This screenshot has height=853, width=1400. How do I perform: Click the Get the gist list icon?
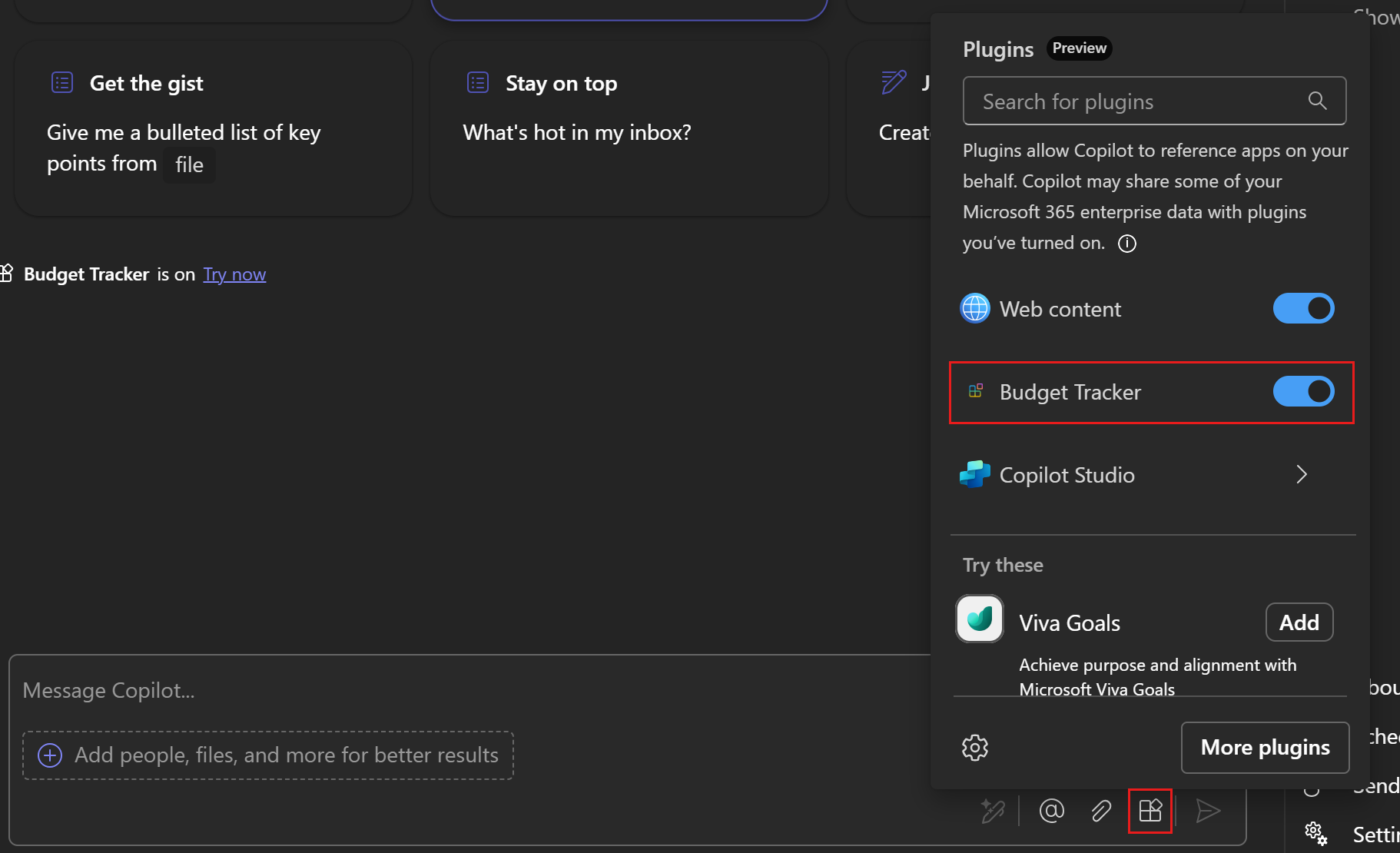click(62, 82)
